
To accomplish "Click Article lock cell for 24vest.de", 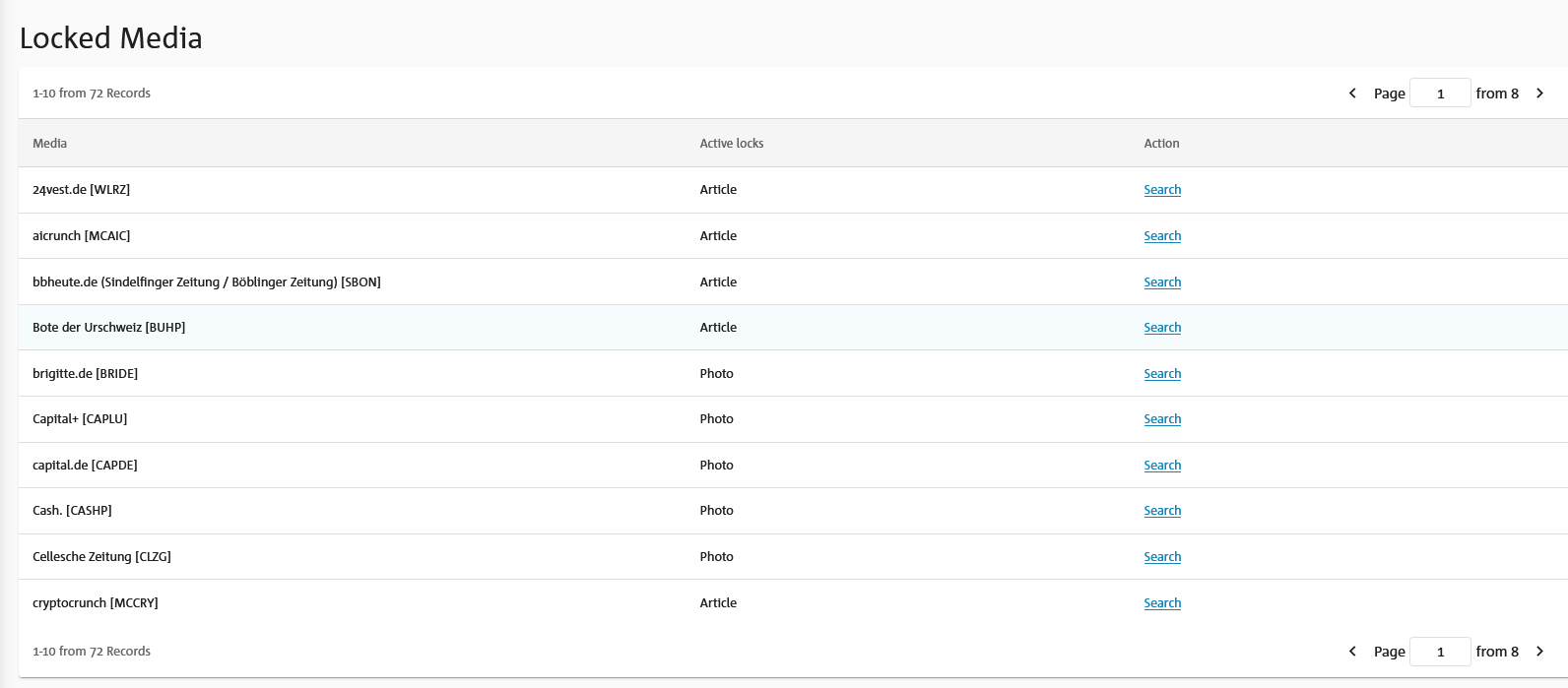I will tap(718, 190).
